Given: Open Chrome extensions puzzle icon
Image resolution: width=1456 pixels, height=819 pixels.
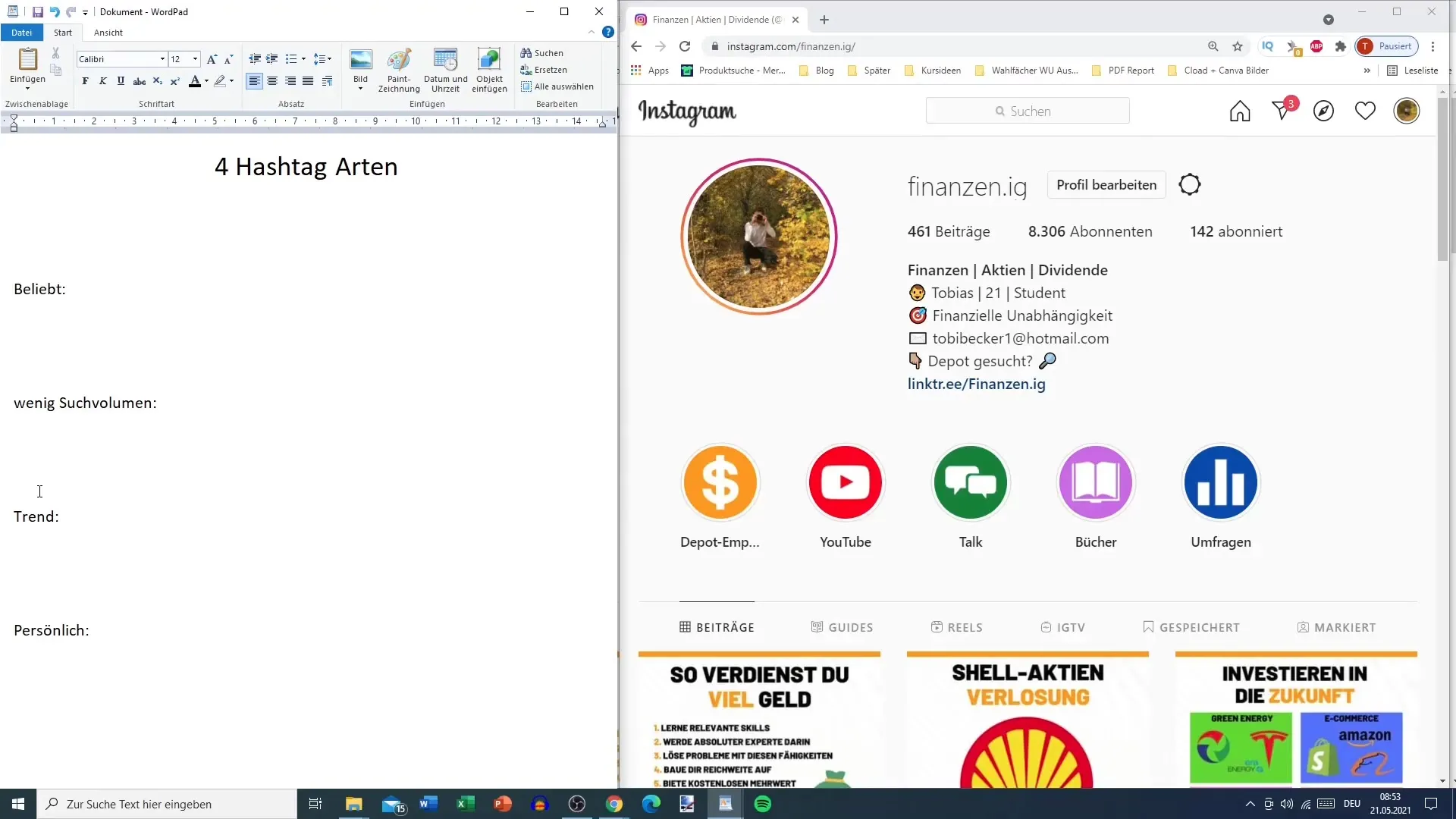Looking at the screenshot, I should pyautogui.click(x=1341, y=46).
